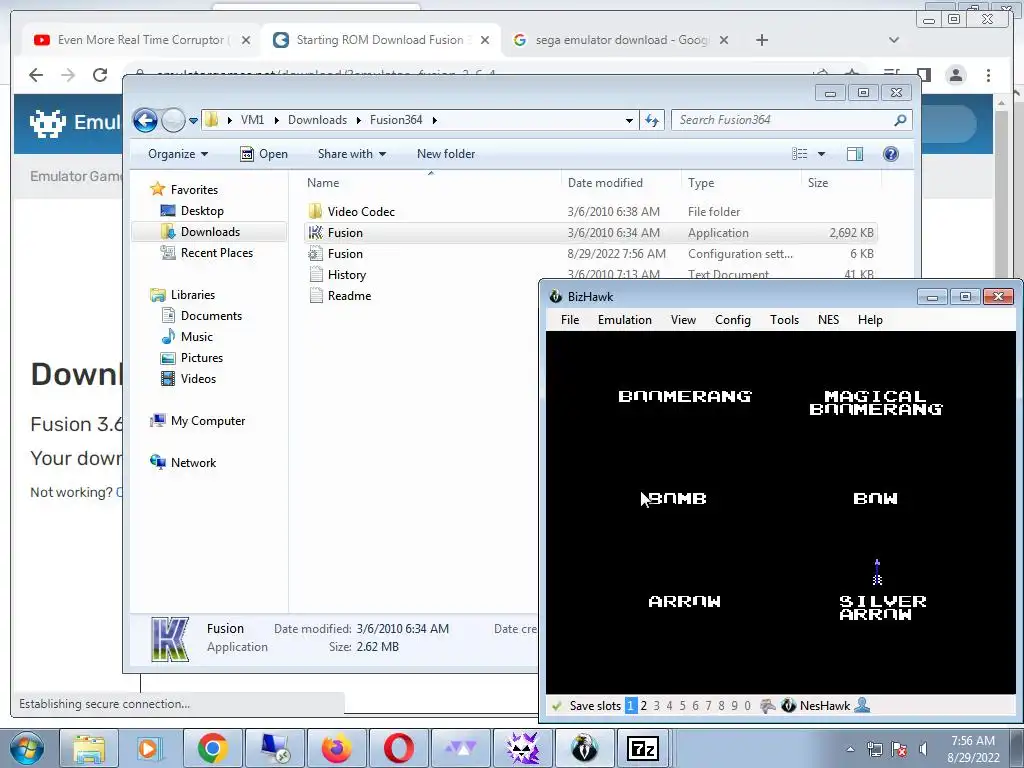Click the change view icon in Explorer
Screen dimensions: 1024x768
point(799,154)
